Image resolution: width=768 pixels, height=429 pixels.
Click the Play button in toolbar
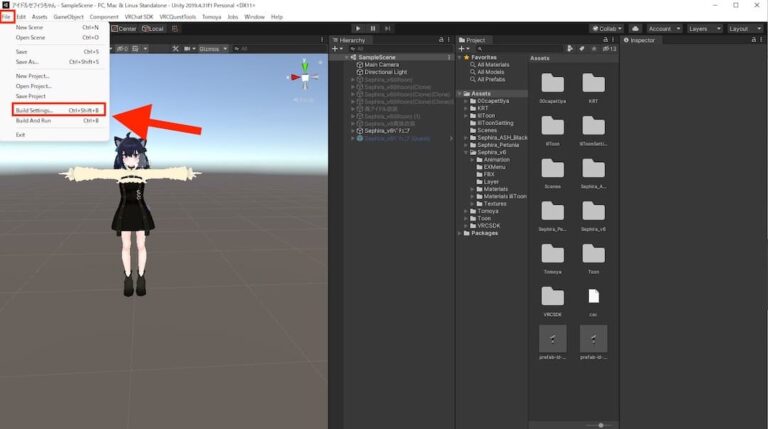358,28
